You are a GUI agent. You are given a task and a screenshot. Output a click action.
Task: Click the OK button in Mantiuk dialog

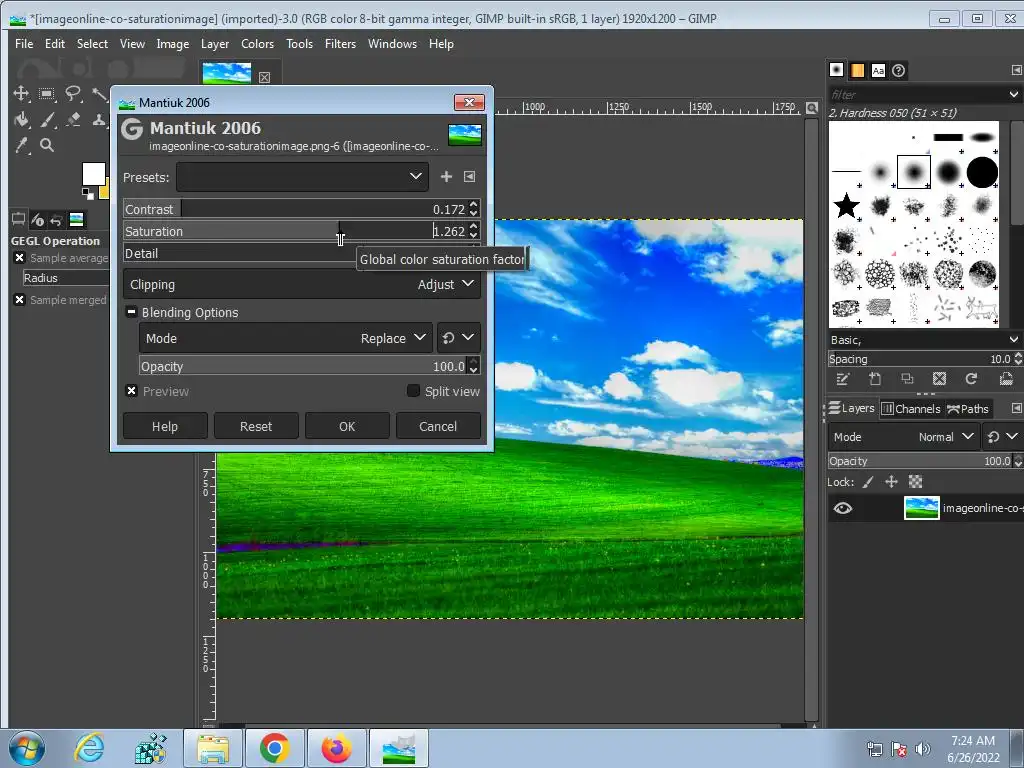tap(347, 426)
